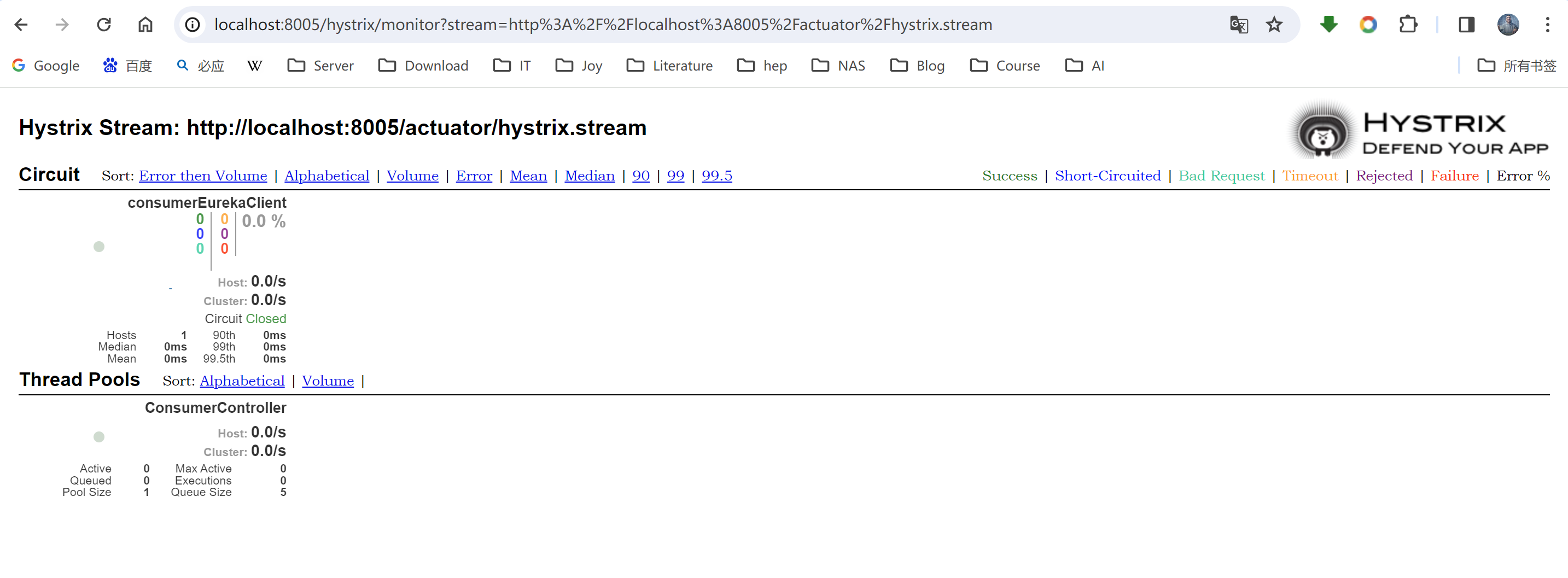Sort thread pools by Volume

328,381
